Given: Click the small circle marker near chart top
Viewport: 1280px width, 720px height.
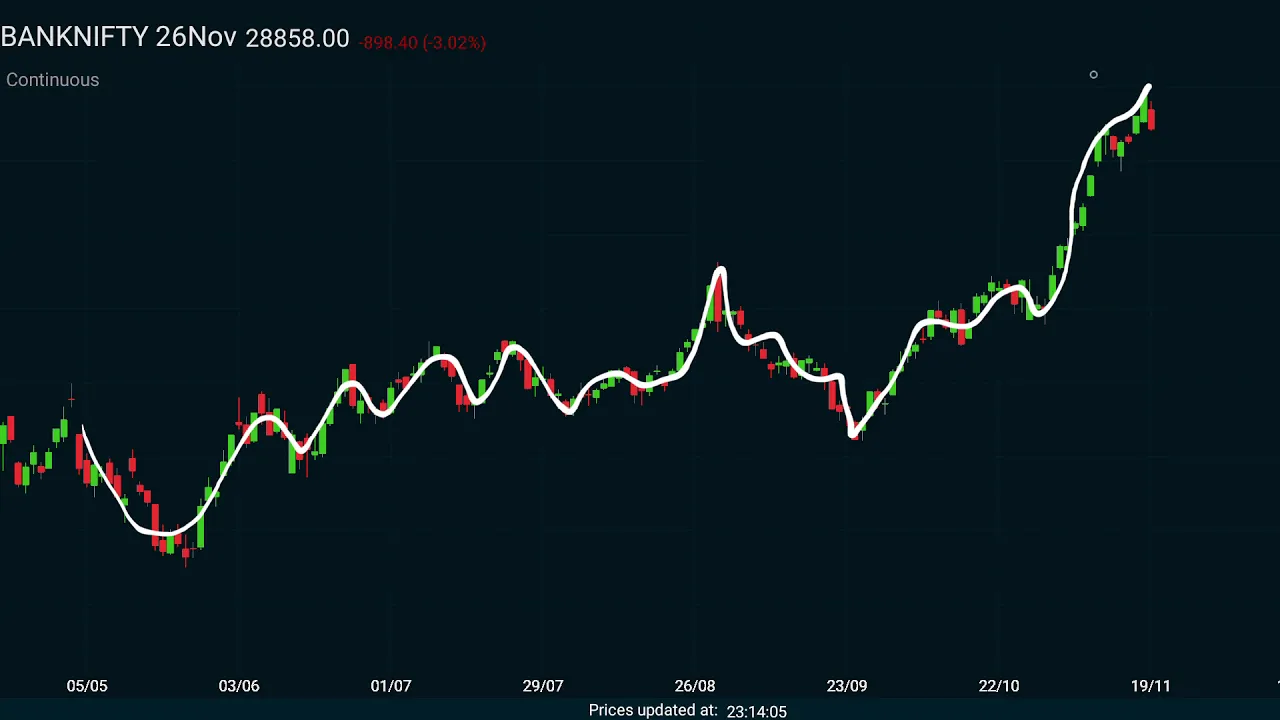Looking at the screenshot, I should coord(1093,75).
